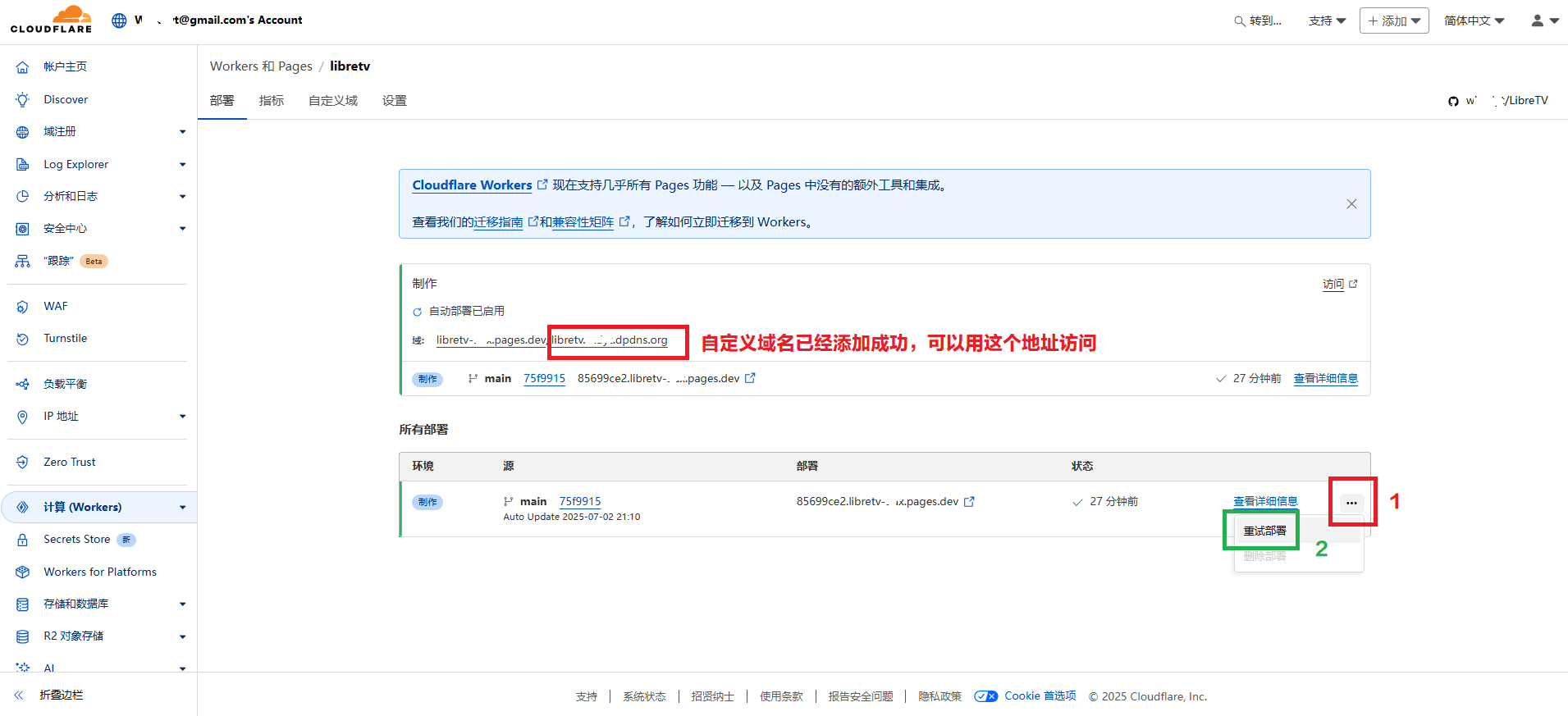Switch to the 自定义域 tab
Image resolution: width=1568 pixels, height=716 pixels.
pyautogui.click(x=332, y=101)
